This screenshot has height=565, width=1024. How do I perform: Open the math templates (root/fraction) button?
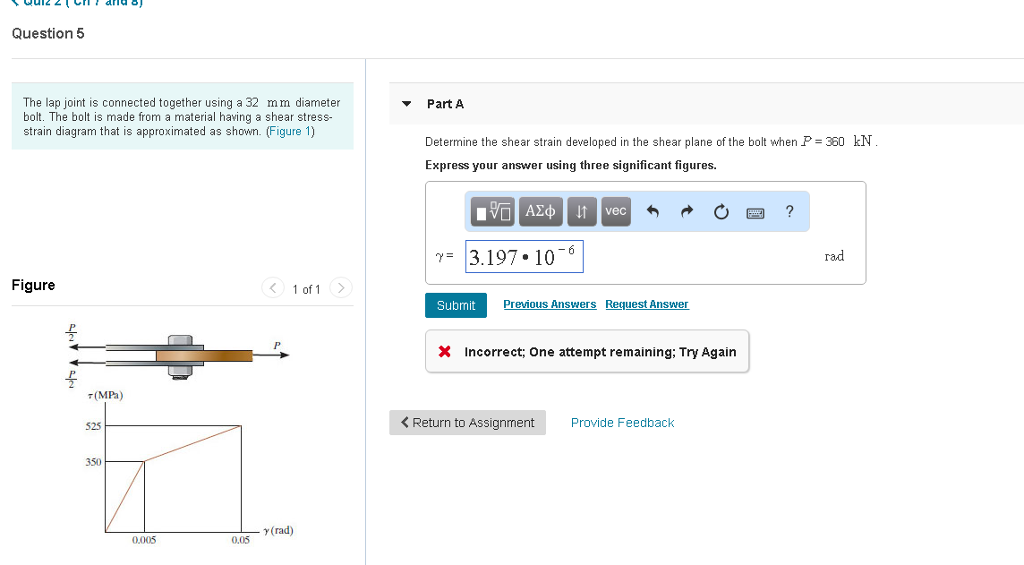[x=494, y=211]
